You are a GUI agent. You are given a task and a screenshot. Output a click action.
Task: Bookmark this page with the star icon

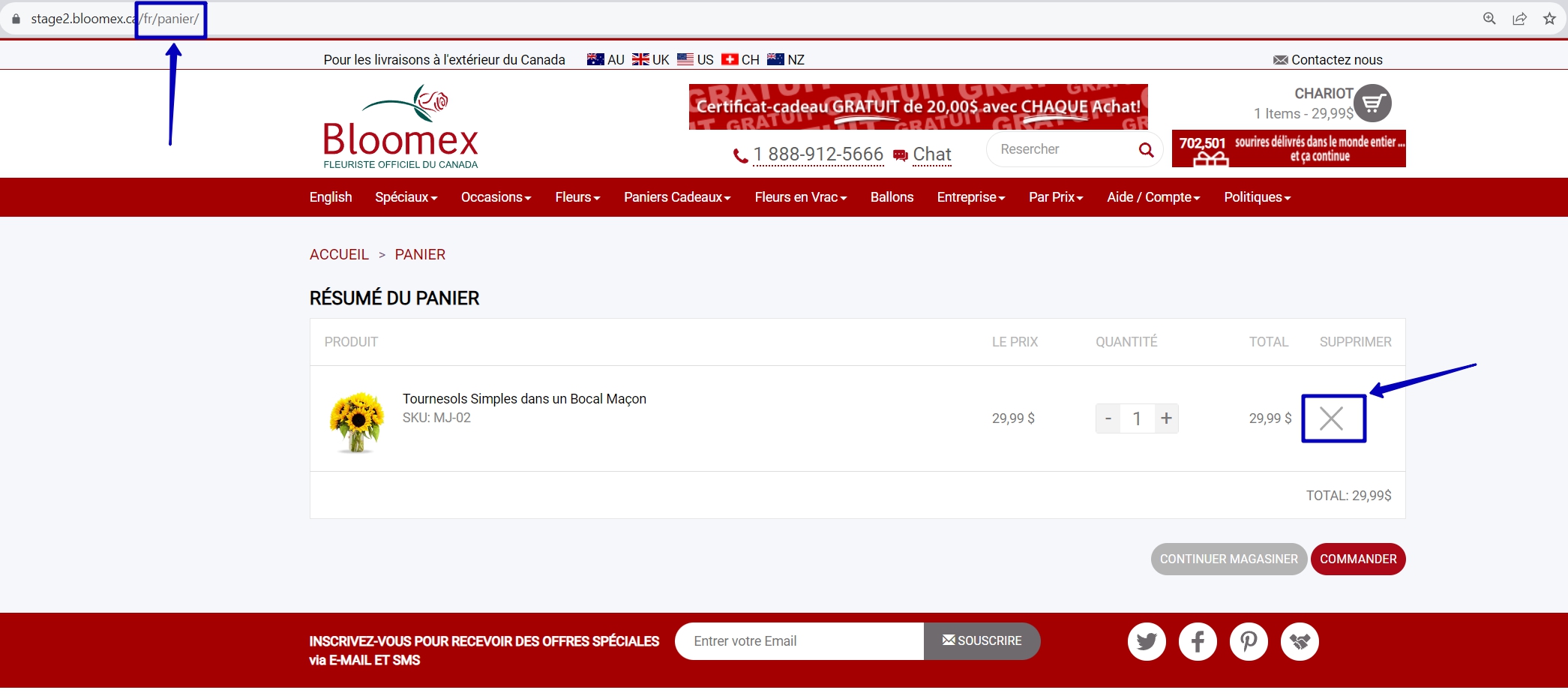1549,19
